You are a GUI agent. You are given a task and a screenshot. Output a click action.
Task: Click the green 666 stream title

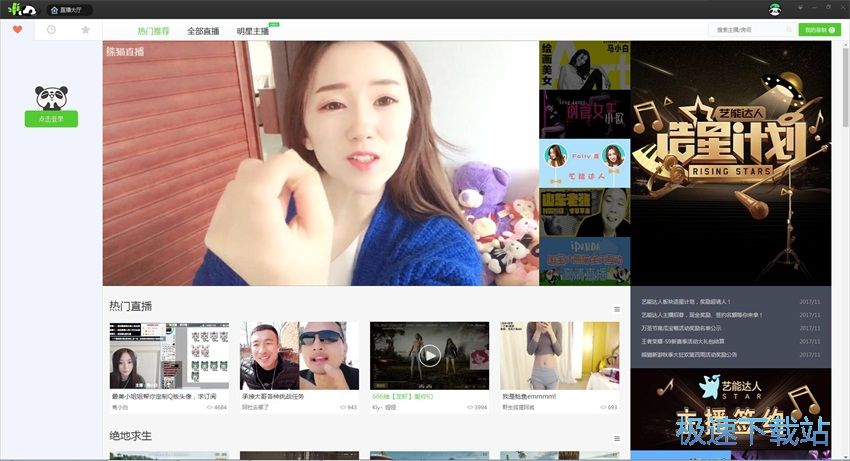point(403,396)
